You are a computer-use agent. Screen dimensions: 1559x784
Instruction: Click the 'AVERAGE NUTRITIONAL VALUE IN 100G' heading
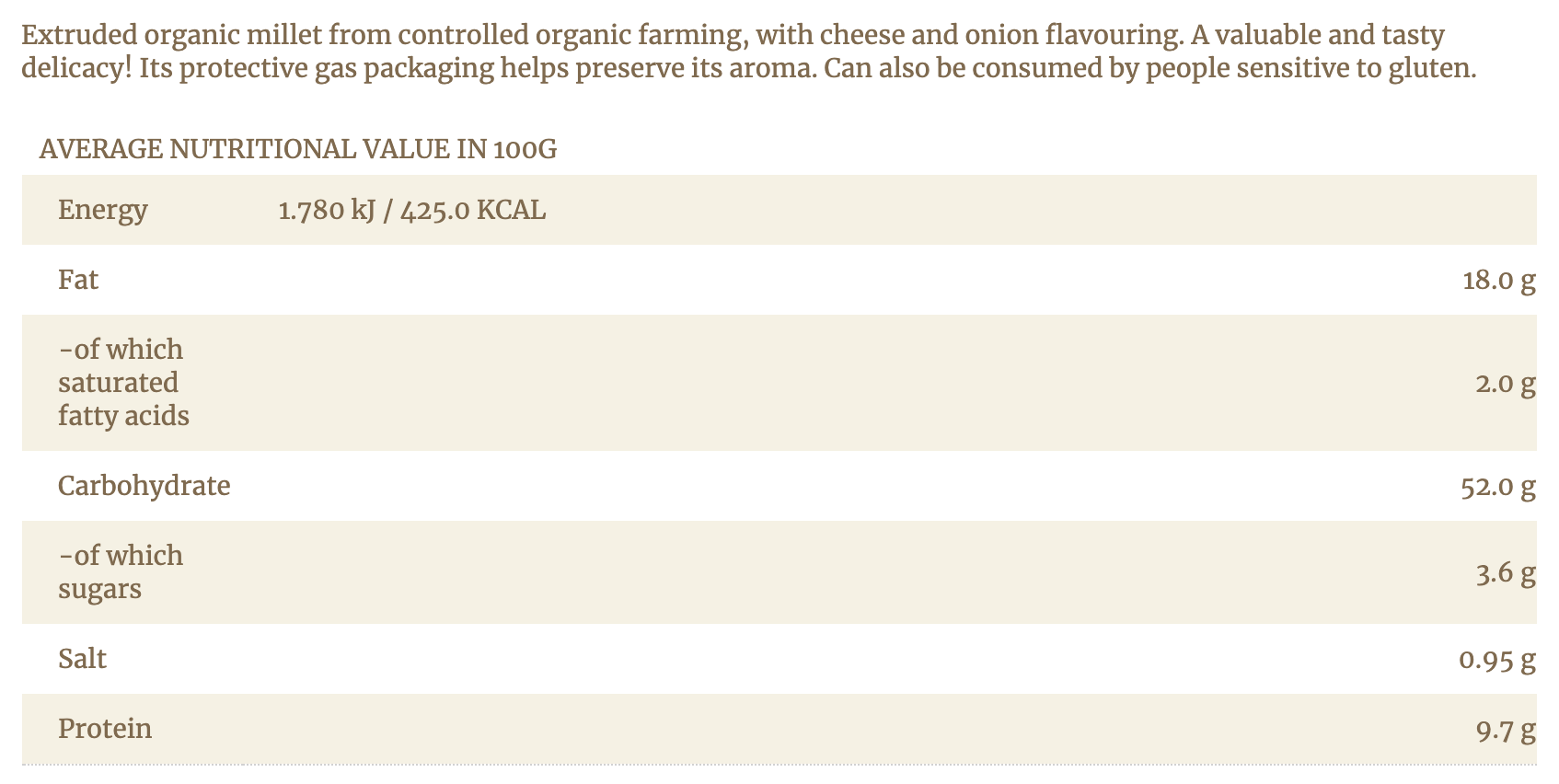pyautogui.click(x=297, y=149)
